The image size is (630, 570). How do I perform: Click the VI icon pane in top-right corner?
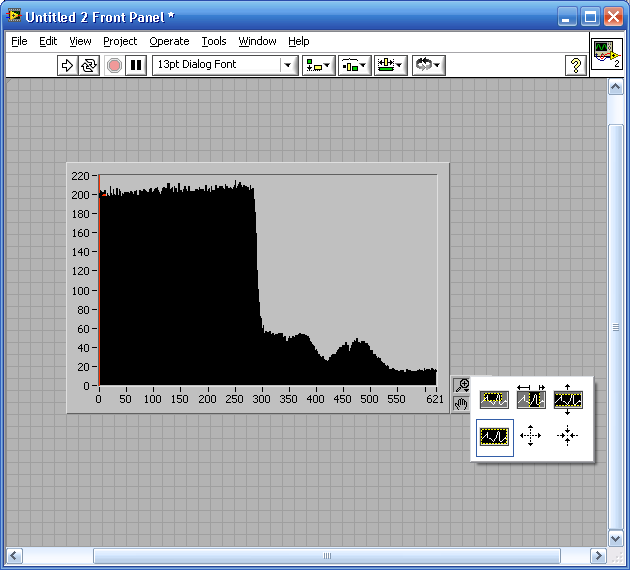pos(606,54)
